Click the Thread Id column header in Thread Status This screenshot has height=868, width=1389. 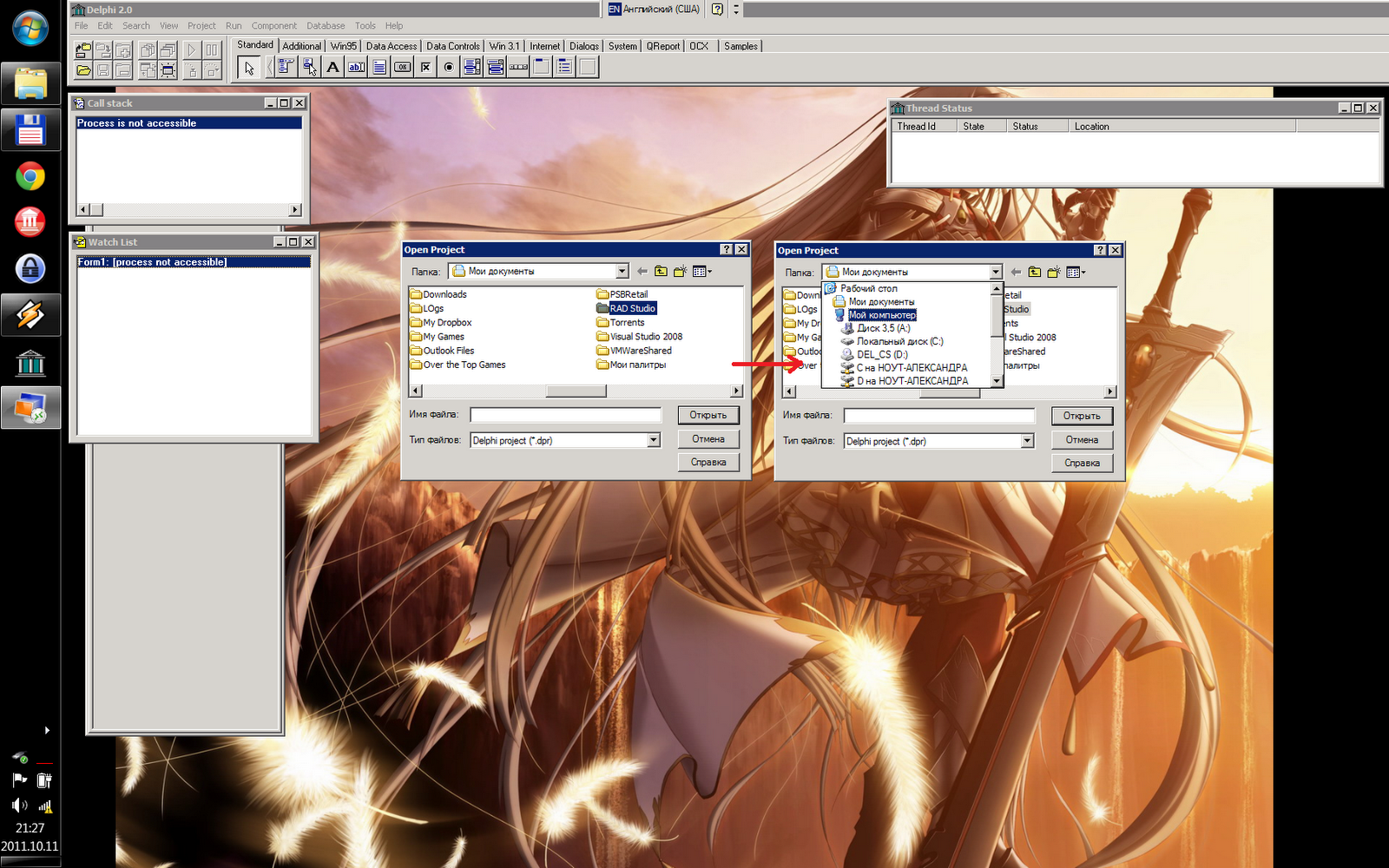924,126
